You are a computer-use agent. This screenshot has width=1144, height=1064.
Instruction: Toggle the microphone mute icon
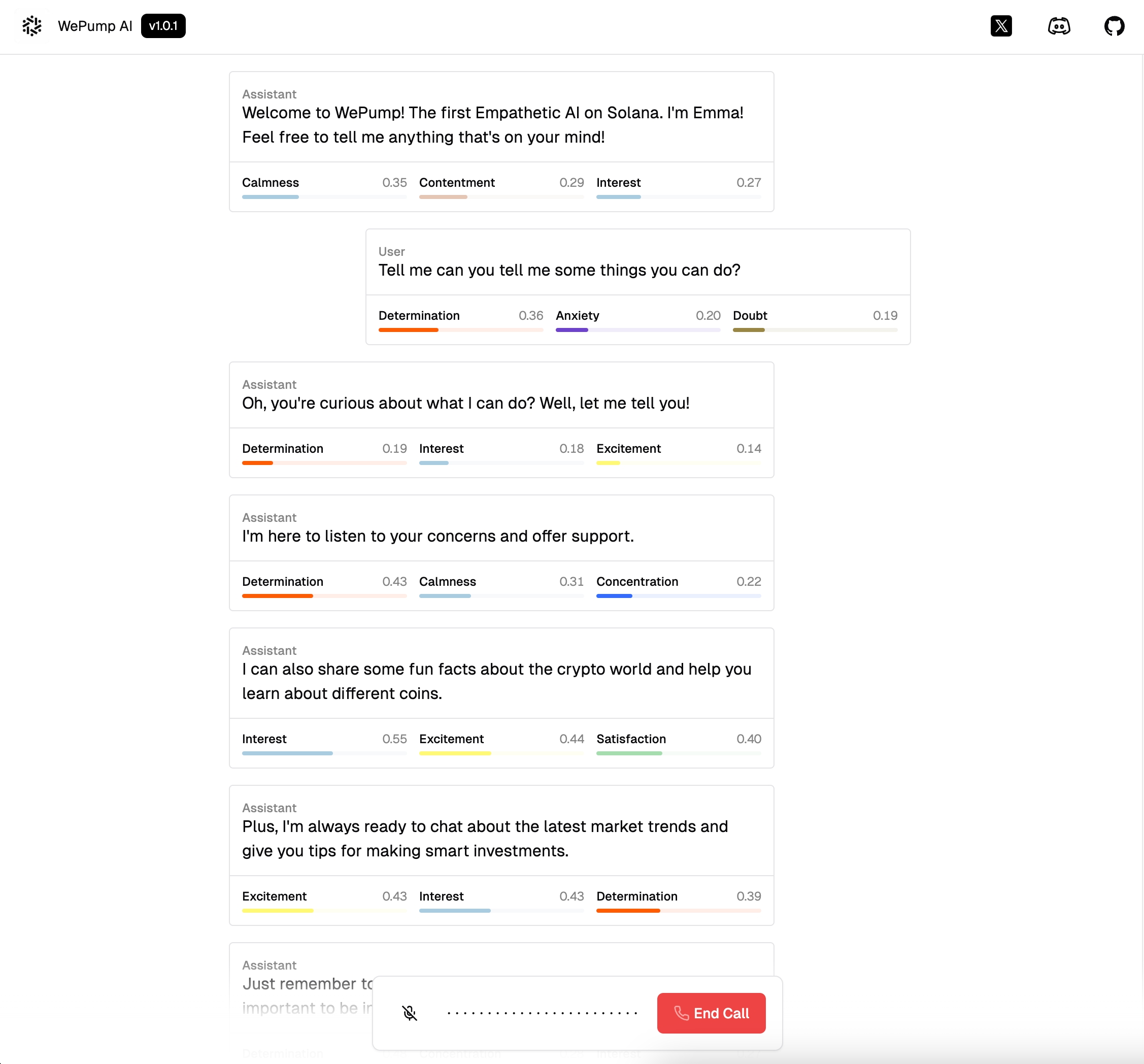(x=409, y=1013)
